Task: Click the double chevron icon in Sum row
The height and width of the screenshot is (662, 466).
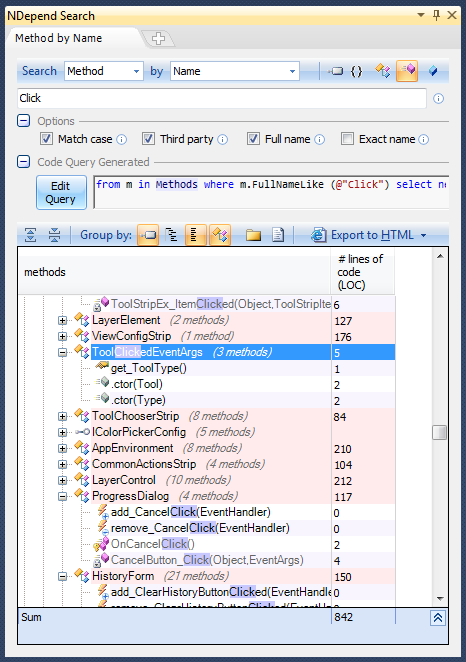Action: point(438,619)
